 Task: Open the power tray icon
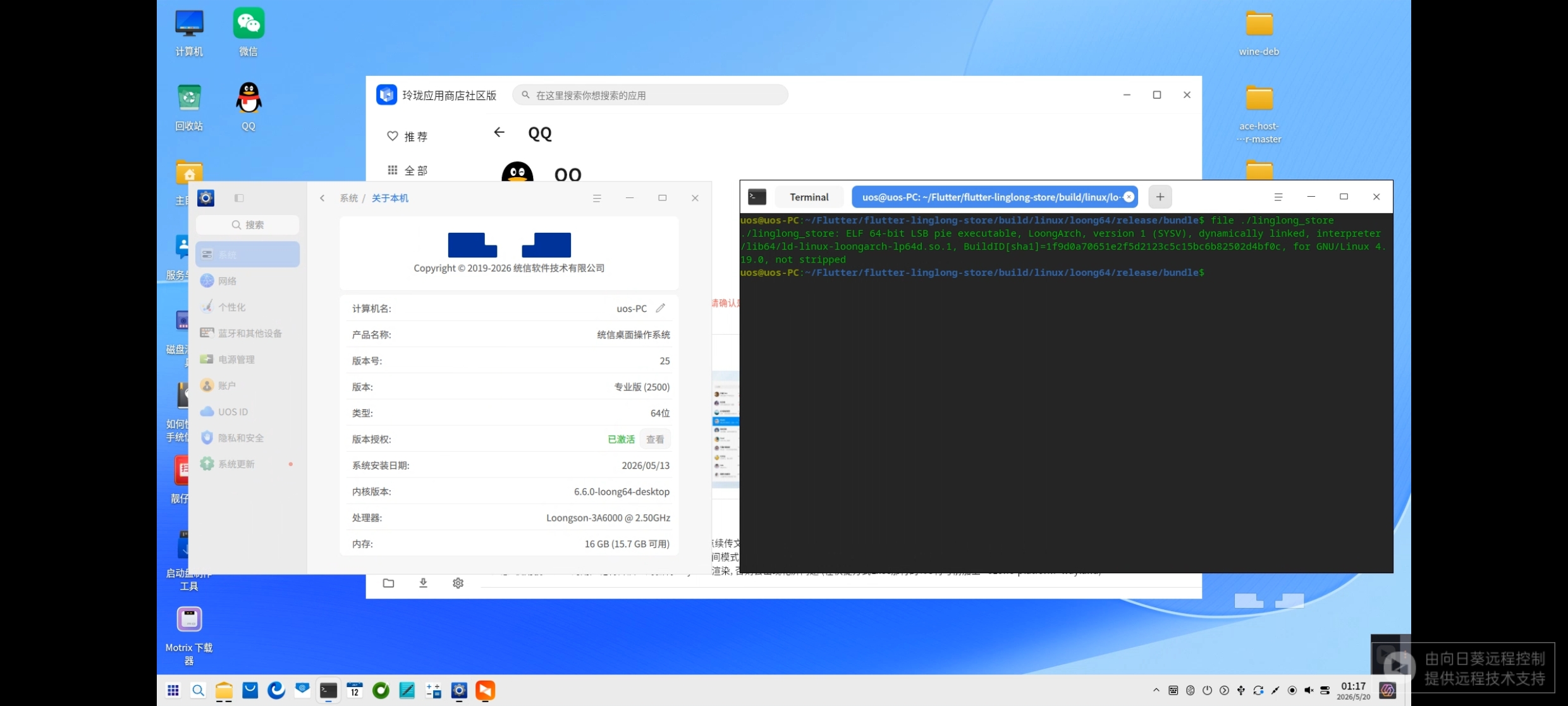coord(1208,690)
